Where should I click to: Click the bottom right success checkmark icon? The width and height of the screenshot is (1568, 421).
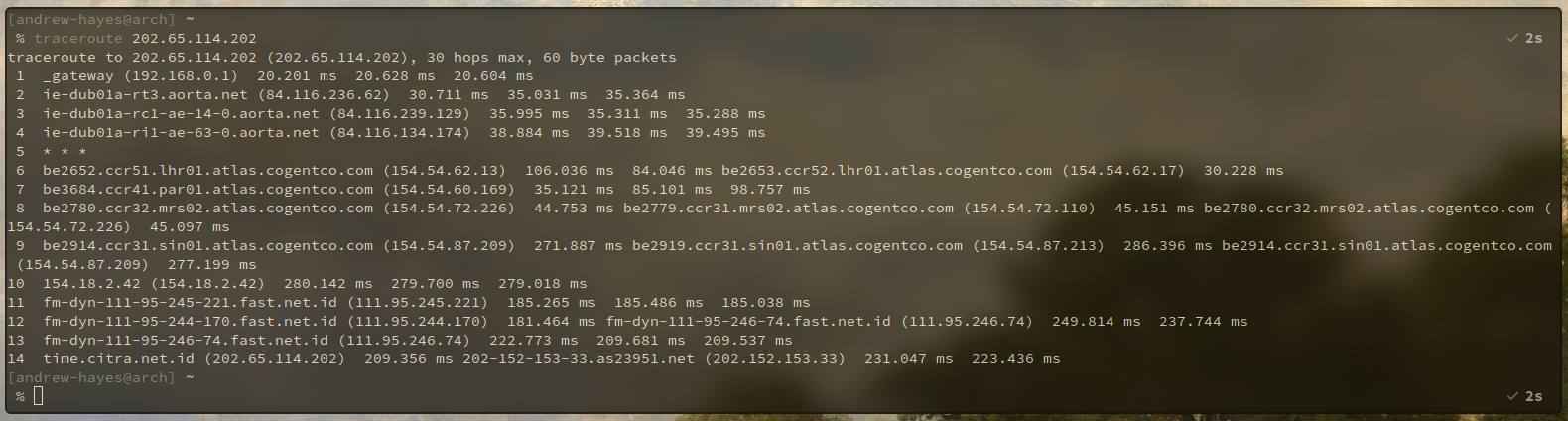(1512, 396)
